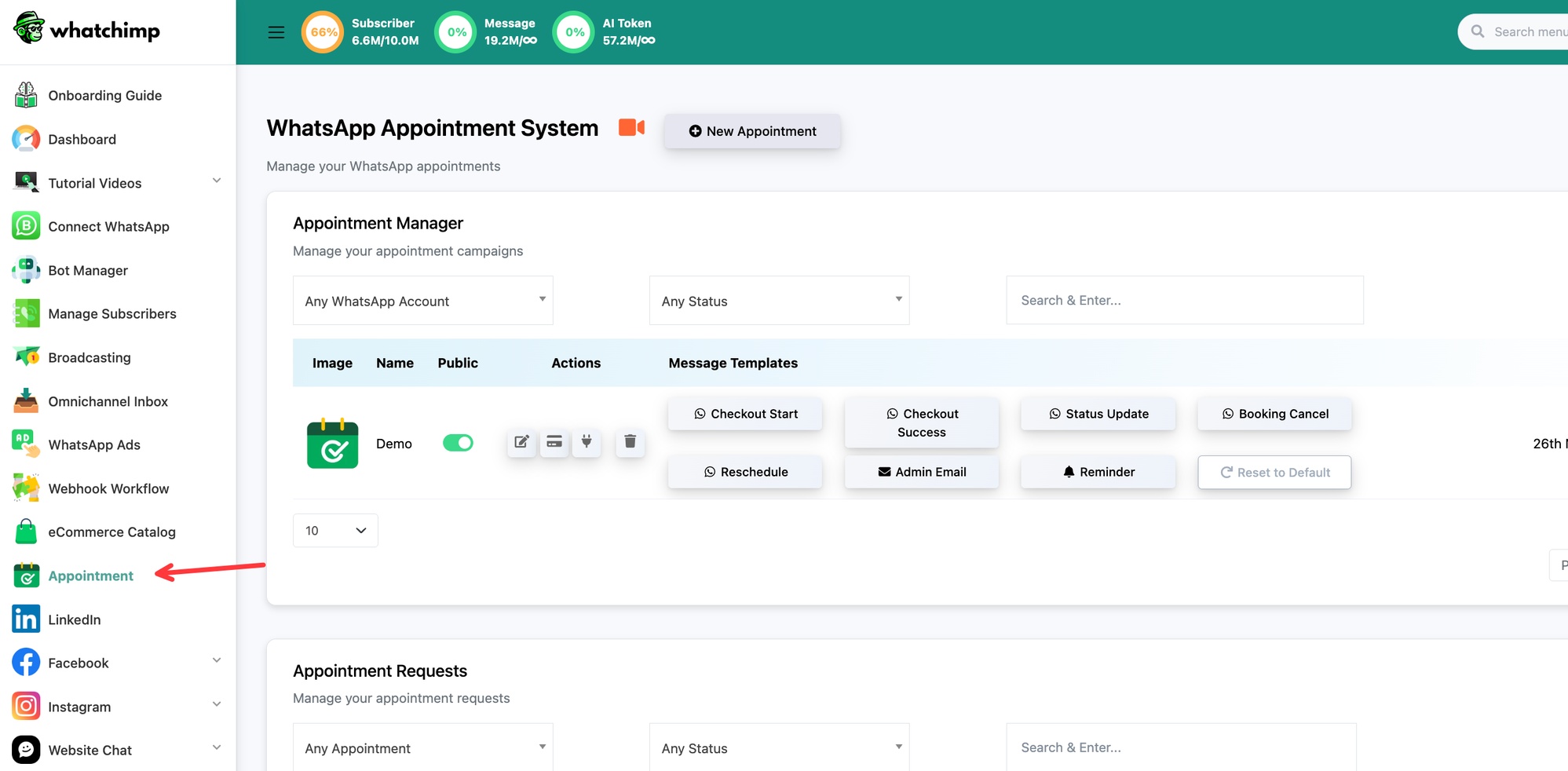The width and height of the screenshot is (1568, 771).
Task: Open the orange video tutorial camera icon
Action: (x=631, y=127)
